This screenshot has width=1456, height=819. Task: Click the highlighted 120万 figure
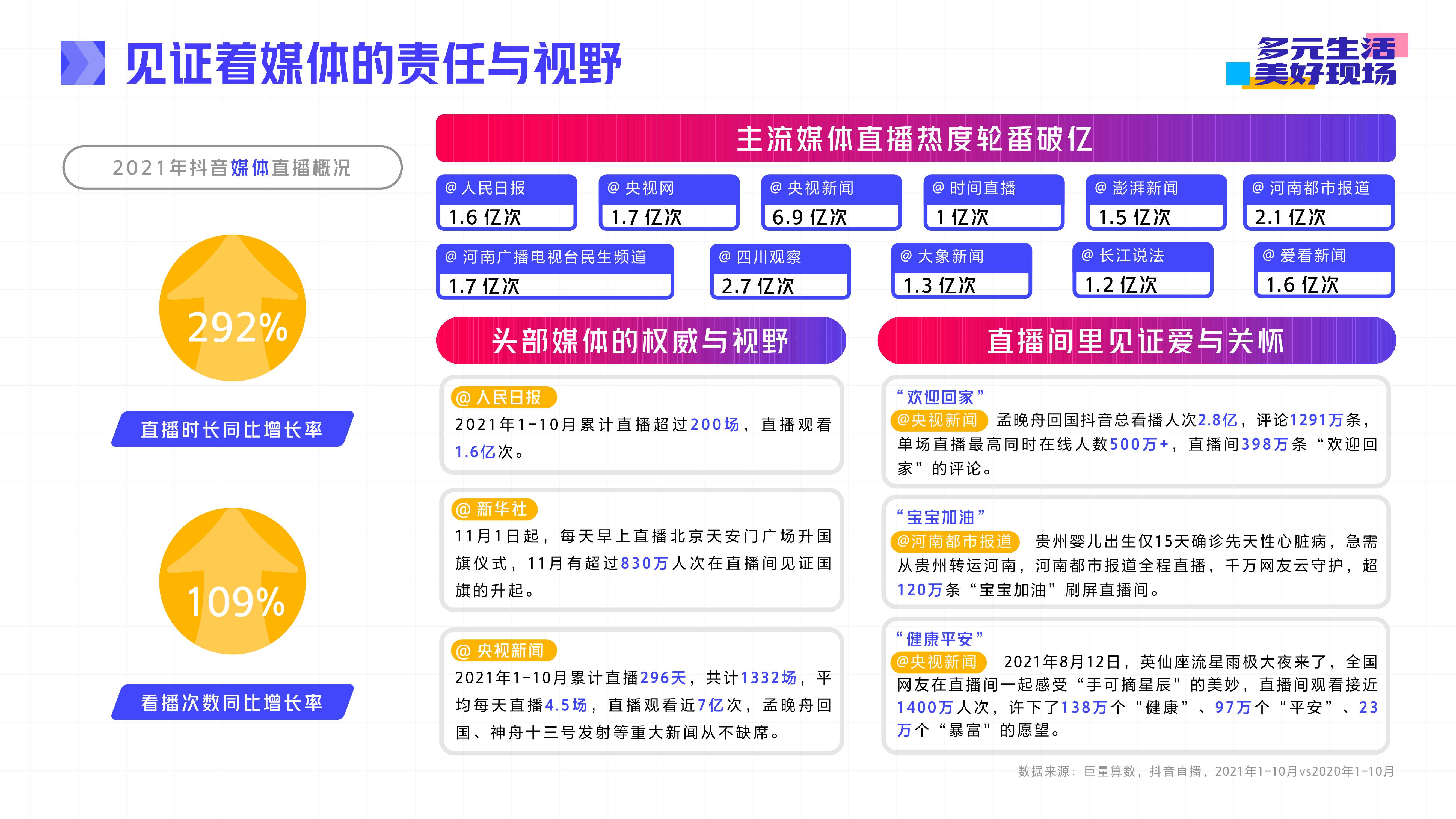click(x=920, y=590)
